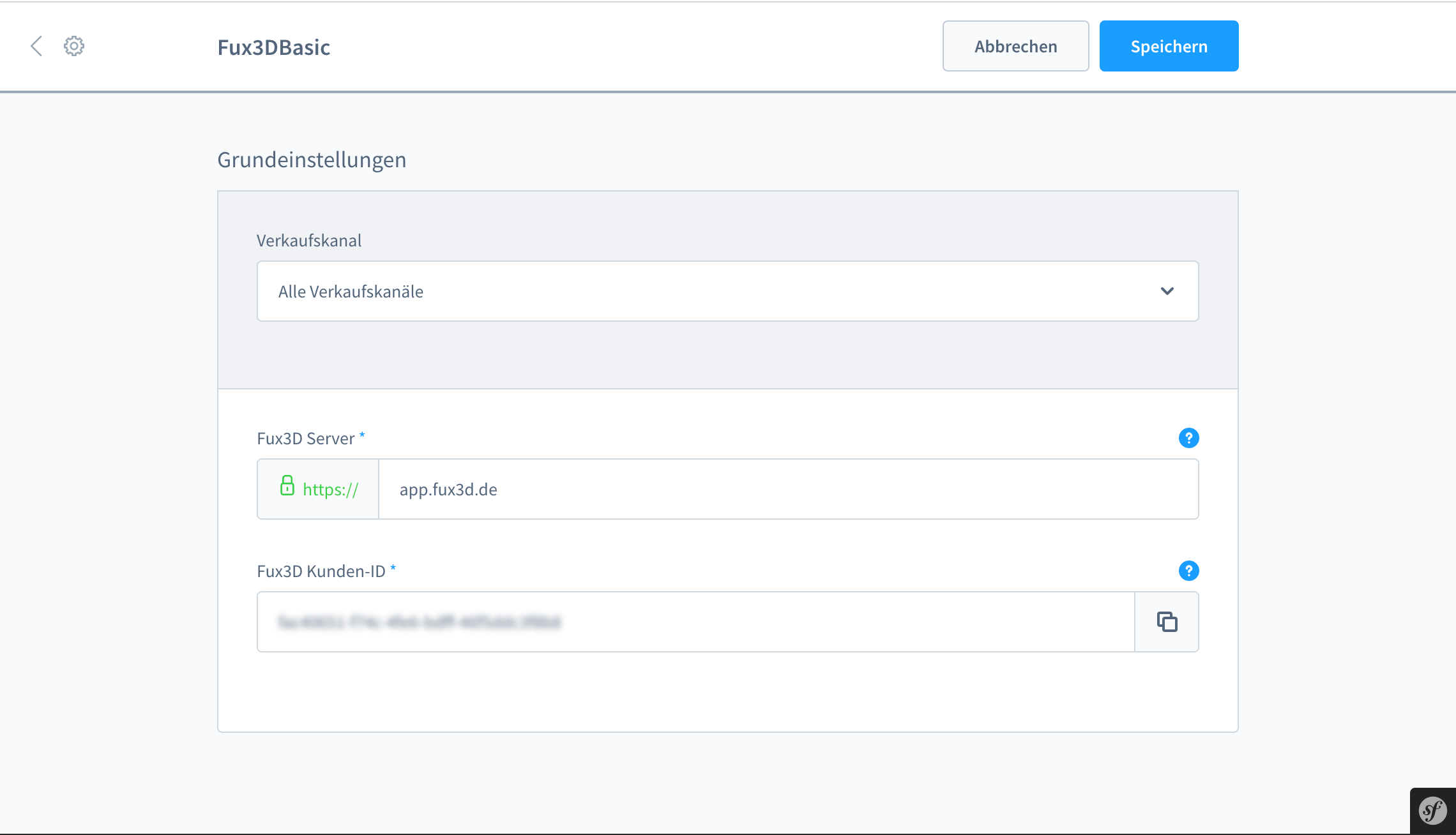Open the settings gear icon

pos(74,46)
